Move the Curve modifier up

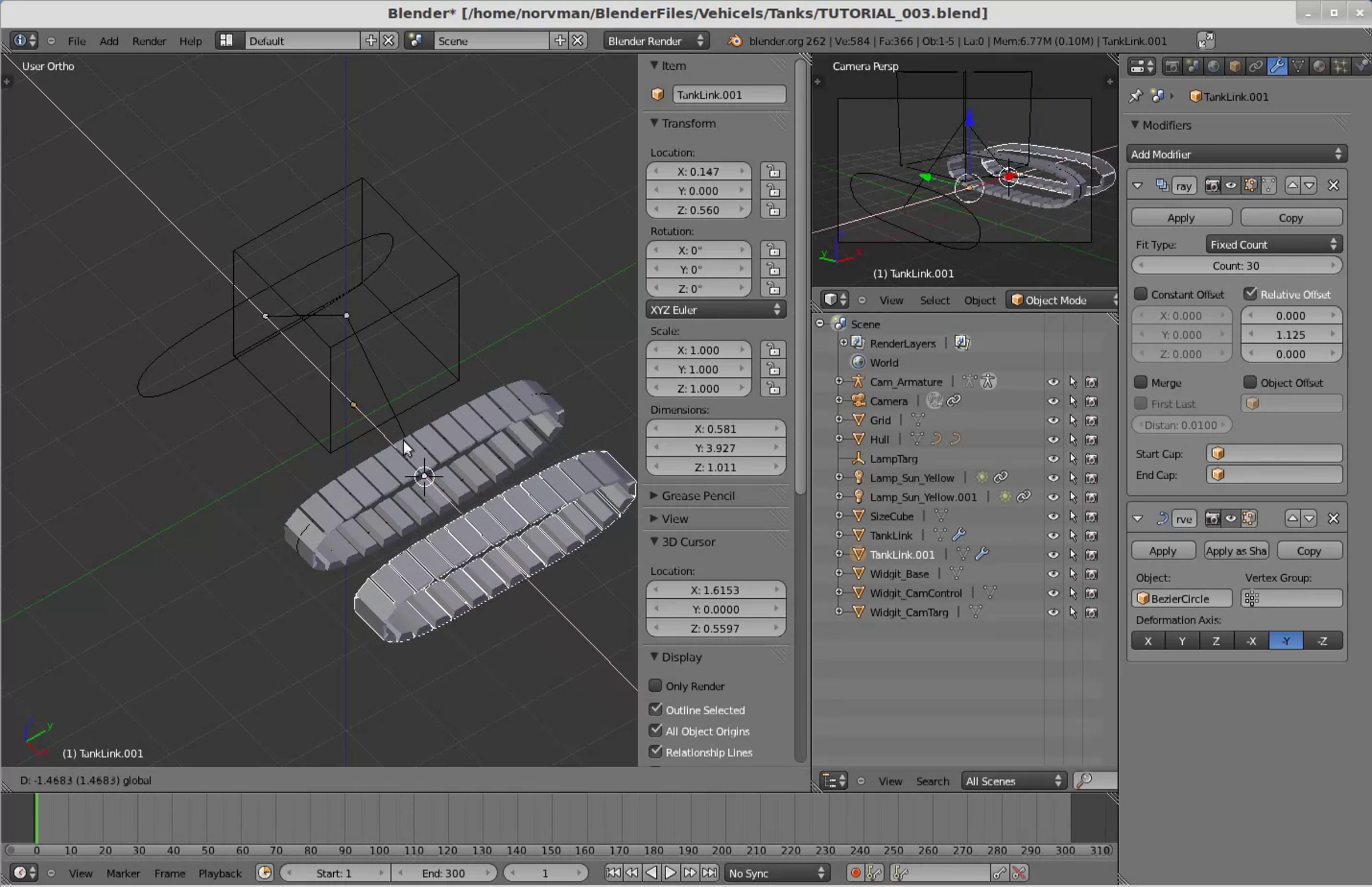(x=1293, y=518)
